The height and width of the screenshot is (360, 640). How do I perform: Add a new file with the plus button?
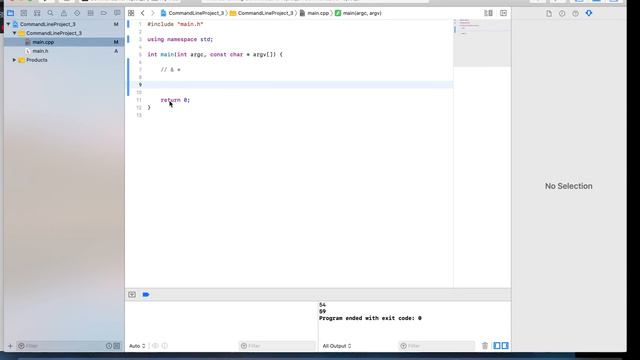pos(10,346)
